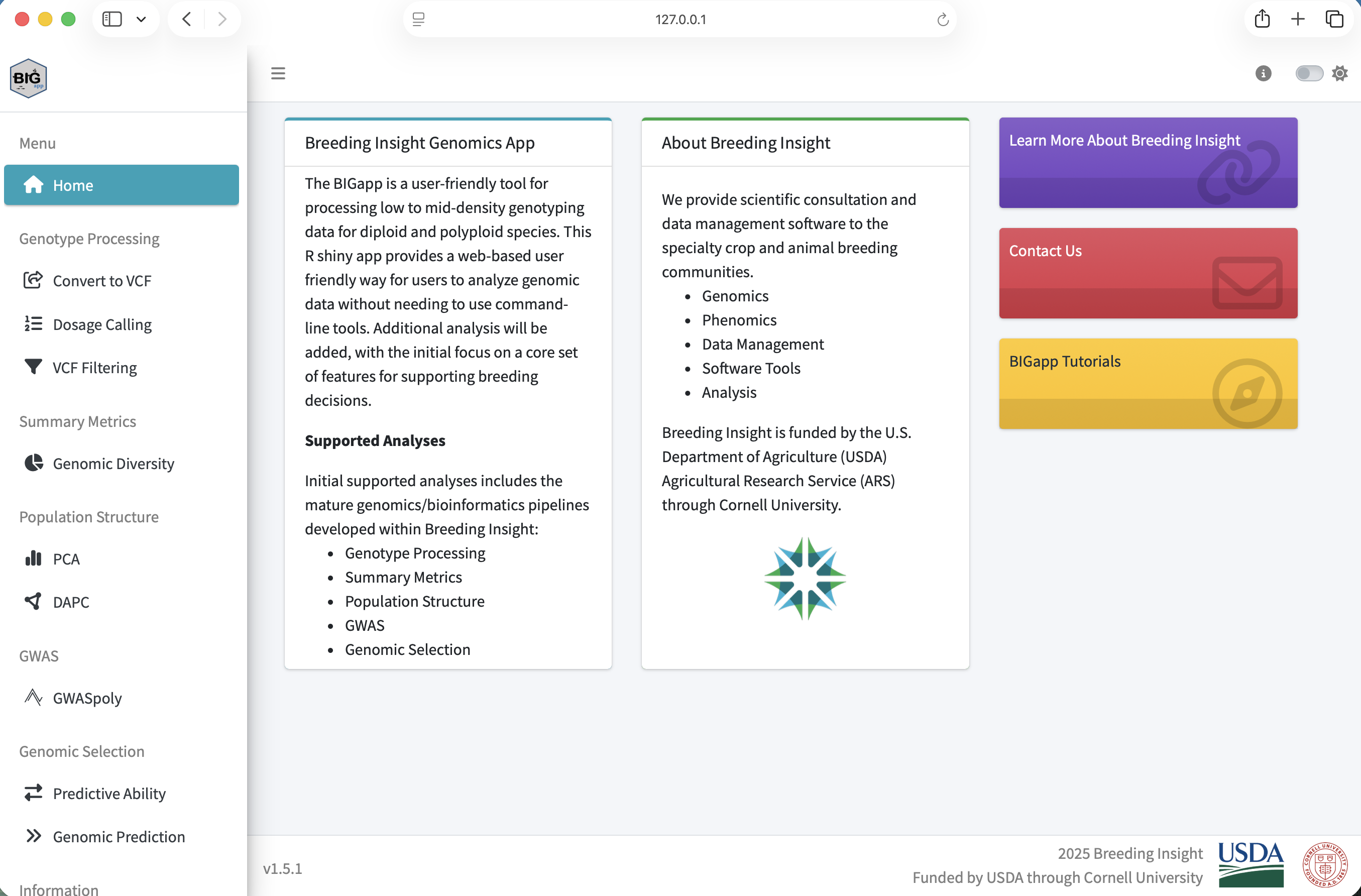This screenshot has width=1361, height=896.
Task: Open the BIGapp Tutorials card
Action: coord(1148,384)
